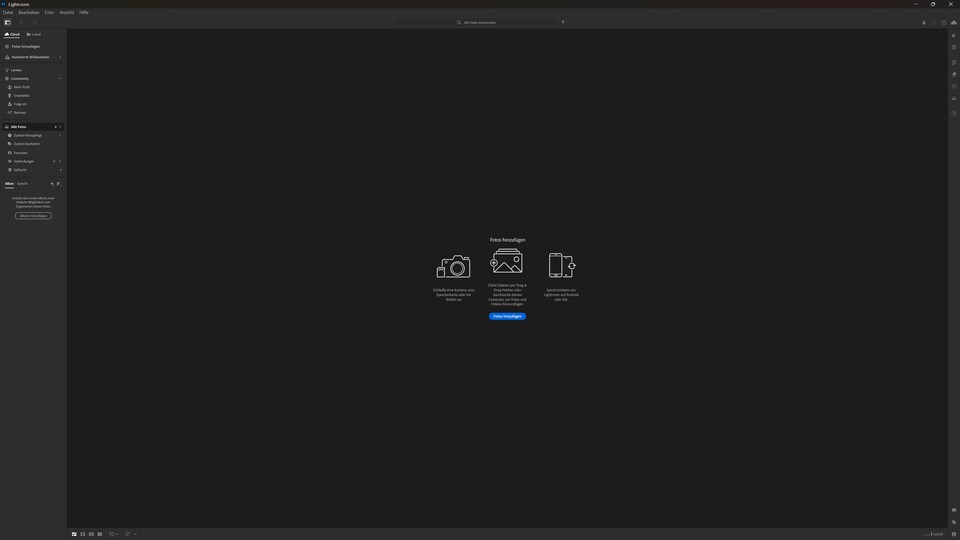
Task: Open Folge ich in Community
Action: coord(20,104)
